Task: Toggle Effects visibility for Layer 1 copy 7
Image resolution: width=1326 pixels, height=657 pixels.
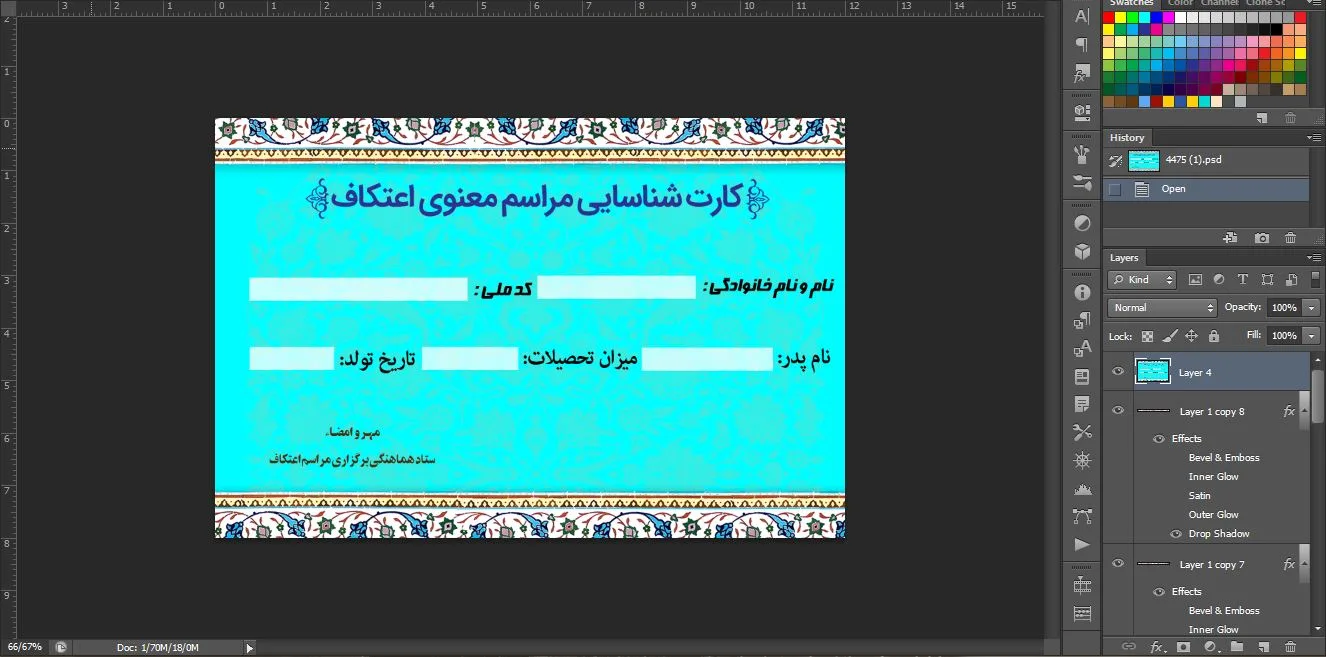Action: pos(1159,591)
